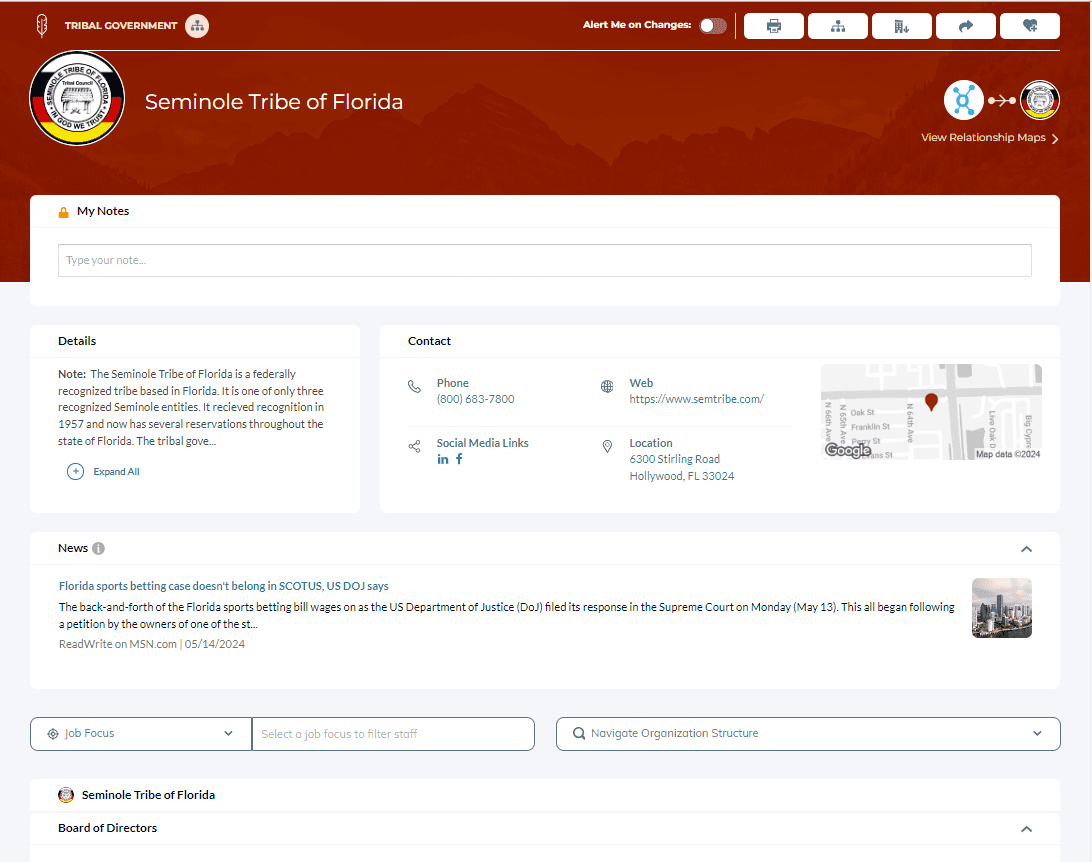Click the org chart badge next to Tribal Government
1092x862 pixels.
pyautogui.click(x=197, y=26)
